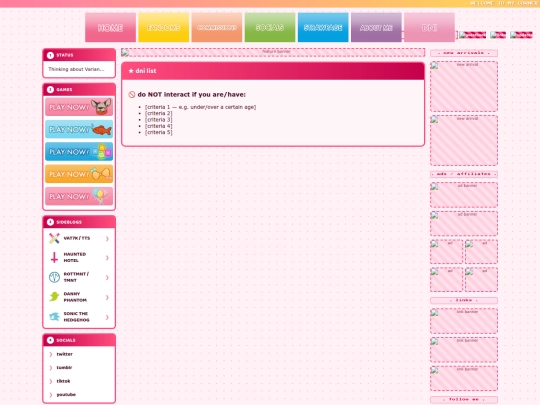
Task: Click the orange Play Now button
Action: coord(79,174)
